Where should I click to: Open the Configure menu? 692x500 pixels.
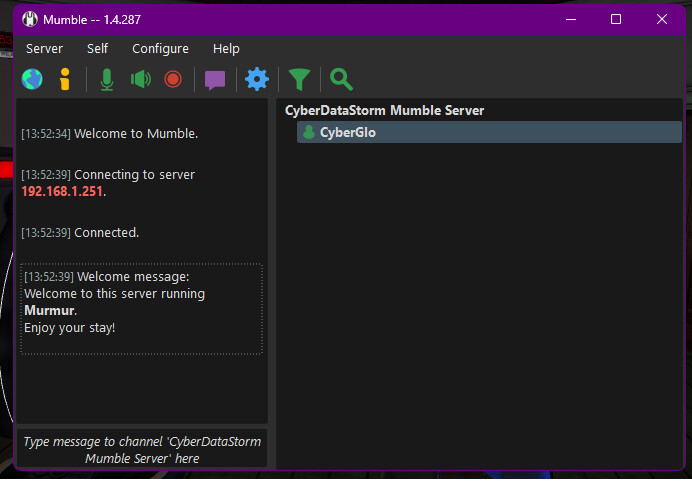160,48
